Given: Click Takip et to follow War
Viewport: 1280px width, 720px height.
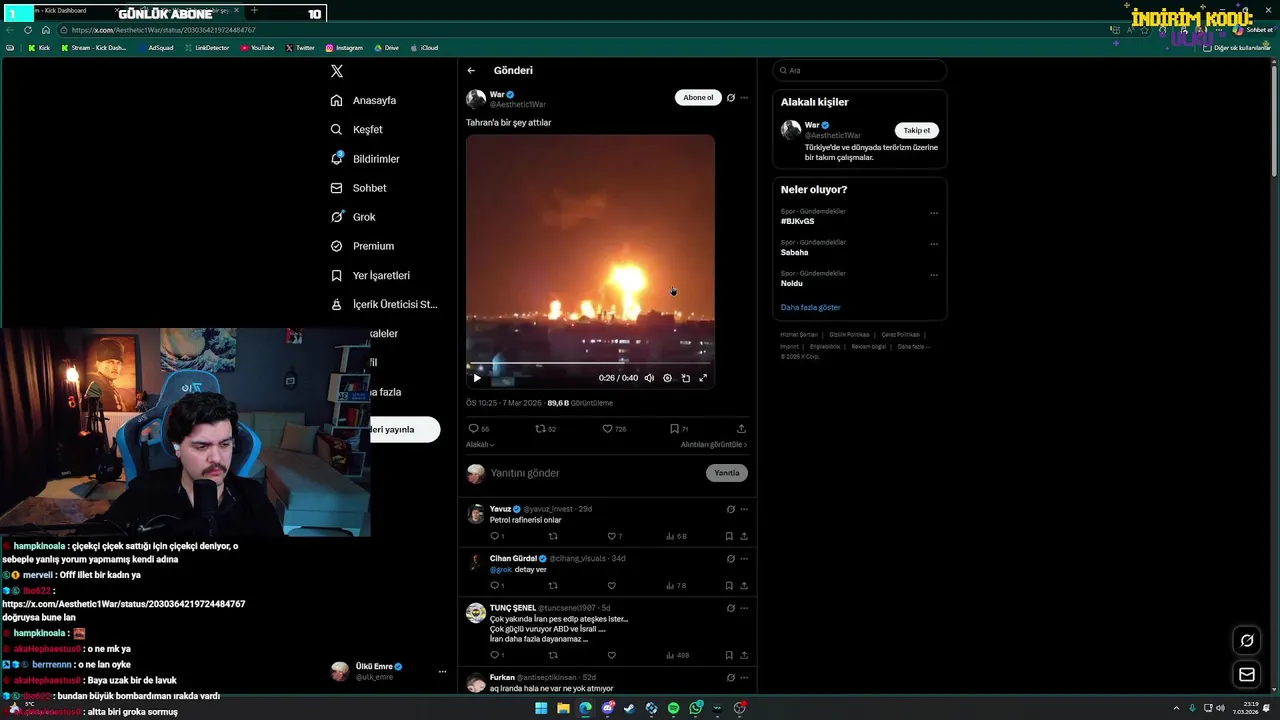Looking at the screenshot, I should tap(916, 131).
